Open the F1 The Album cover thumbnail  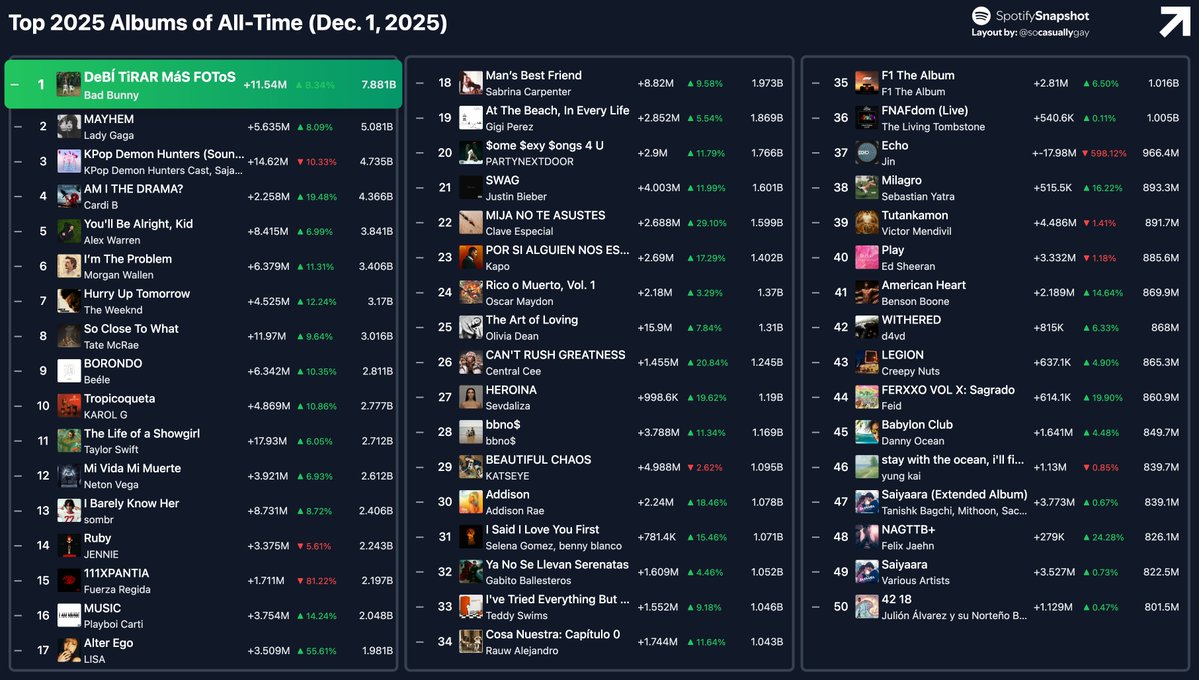coord(866,83)
